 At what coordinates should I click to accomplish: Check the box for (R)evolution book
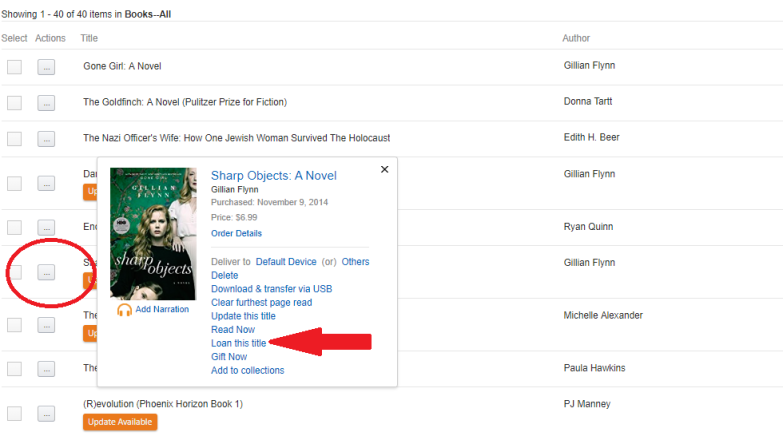14,414
